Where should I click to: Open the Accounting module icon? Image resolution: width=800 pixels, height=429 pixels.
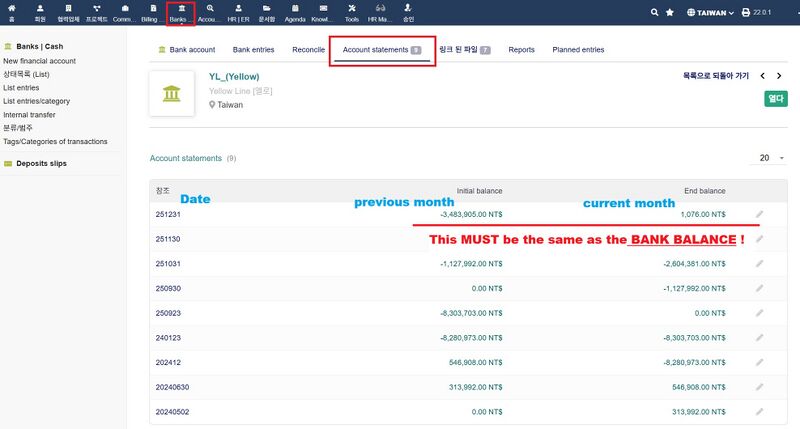pos(210,8)
